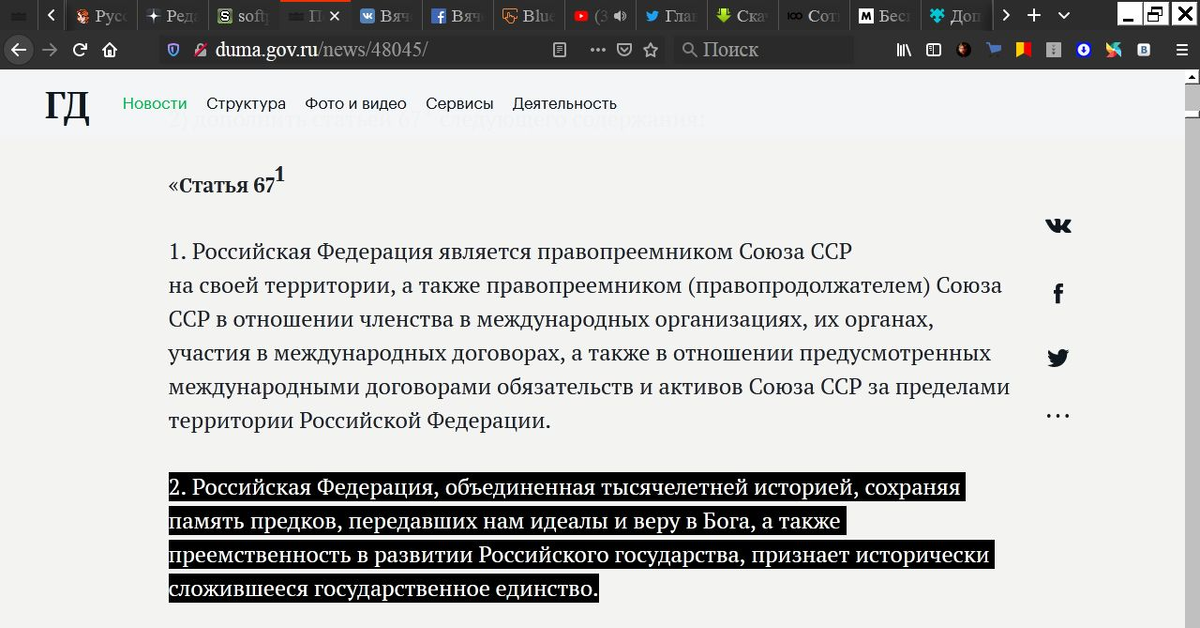The height and width of the screenshot is (628, 1200).
Task: Show the insecure connection lock info
Action: [x=200, y=49]
